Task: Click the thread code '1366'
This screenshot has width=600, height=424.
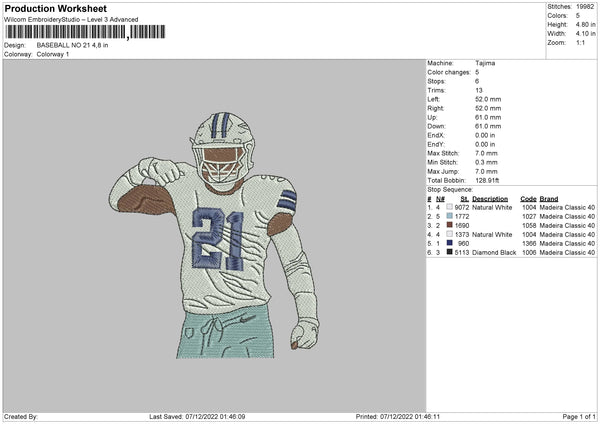Action: (x=529, y=243)
